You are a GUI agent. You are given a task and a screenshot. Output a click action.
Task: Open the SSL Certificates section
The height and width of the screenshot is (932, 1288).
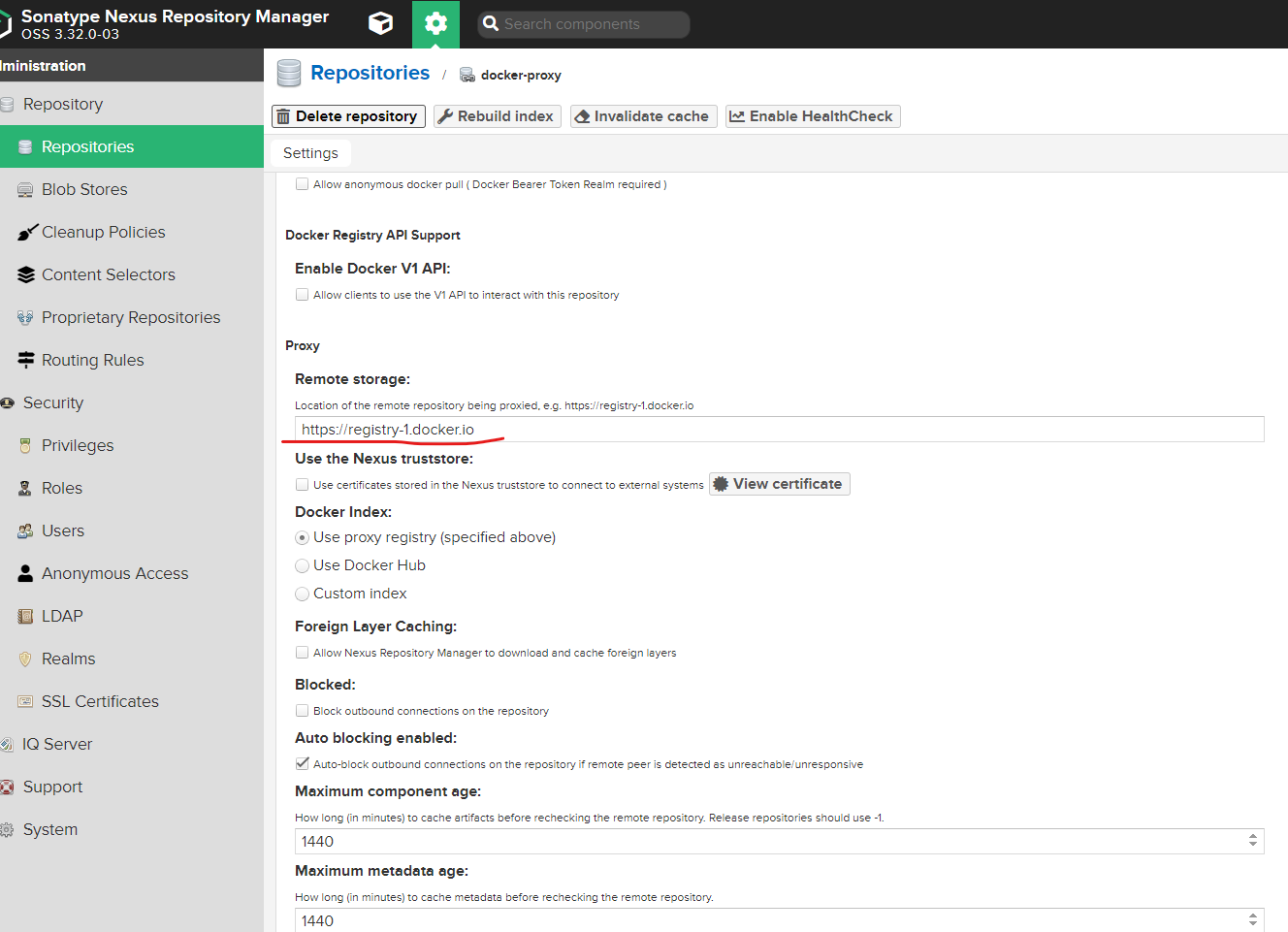click(100, 701)
